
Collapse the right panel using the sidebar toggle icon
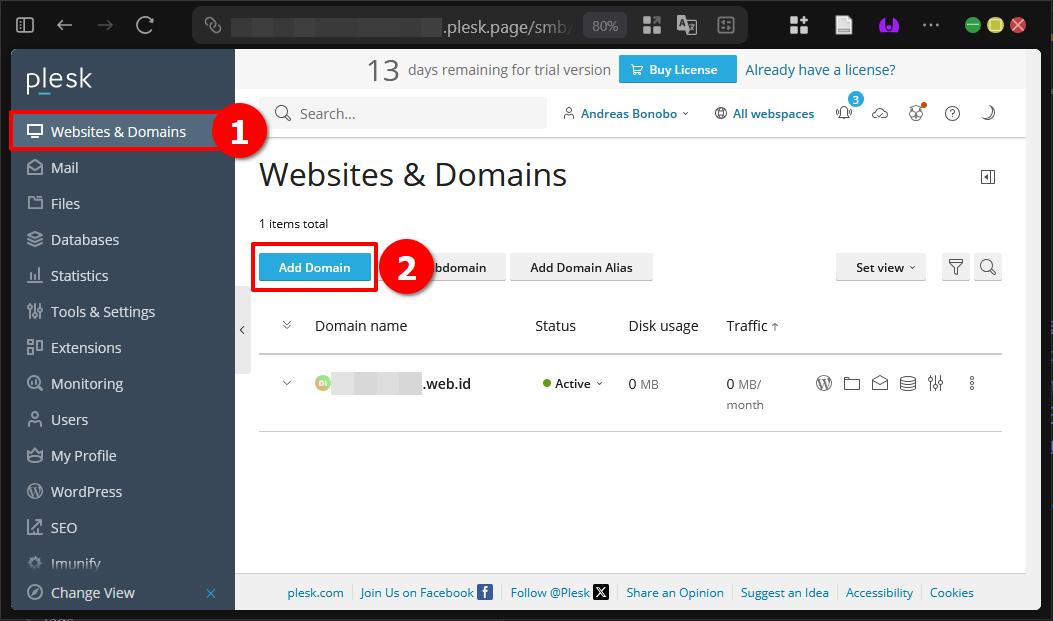click(x=987, y=176)
